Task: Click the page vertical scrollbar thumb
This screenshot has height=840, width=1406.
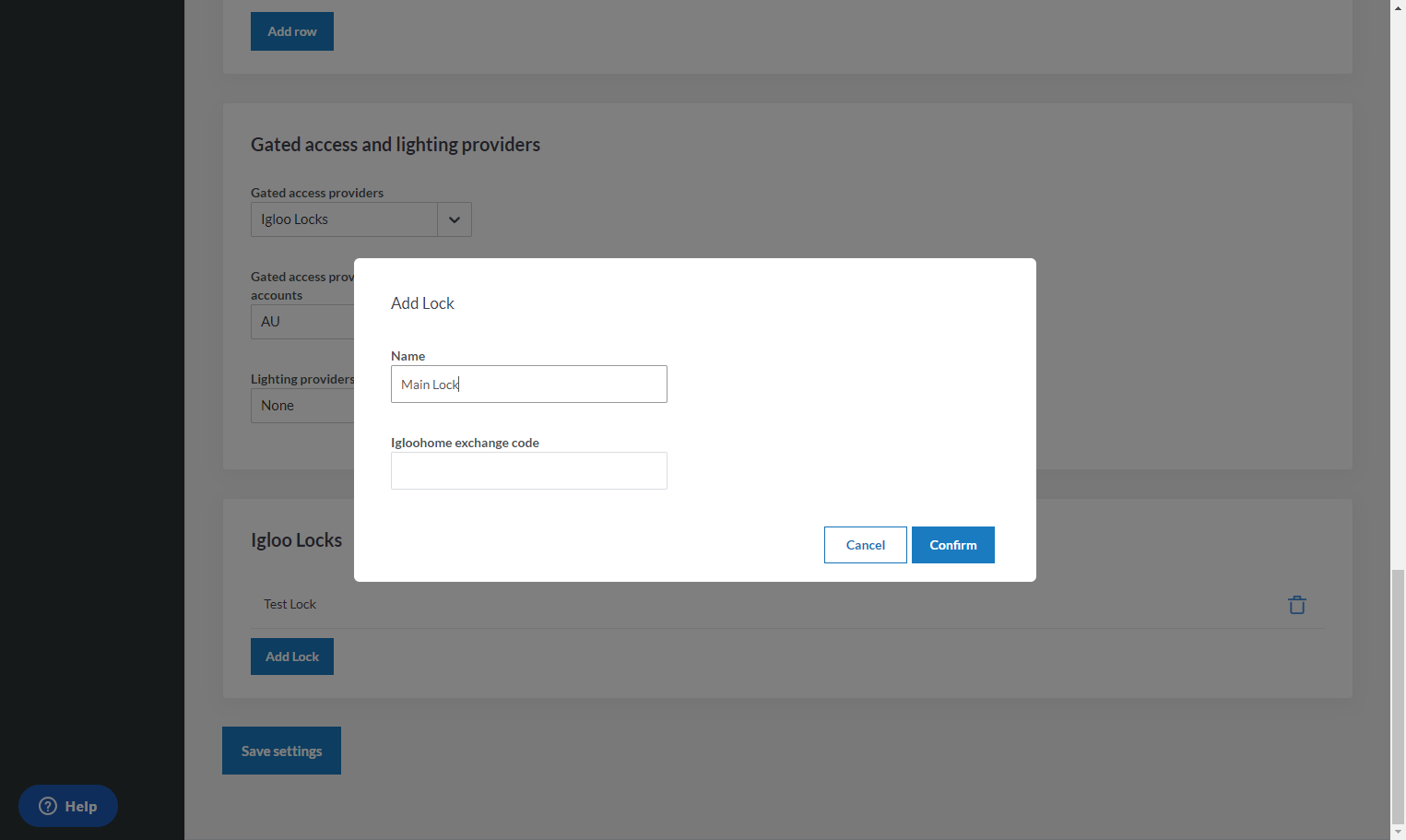Action: 1398,696
